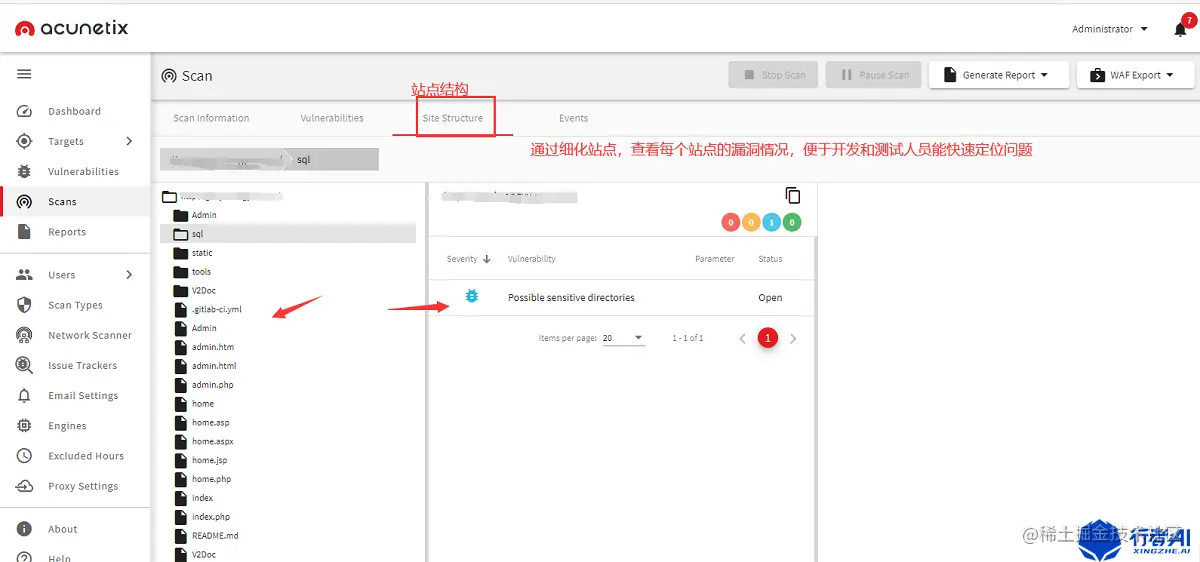Click the Status column header
Viewport: 1200px width, 562px height.
(770, 259)
